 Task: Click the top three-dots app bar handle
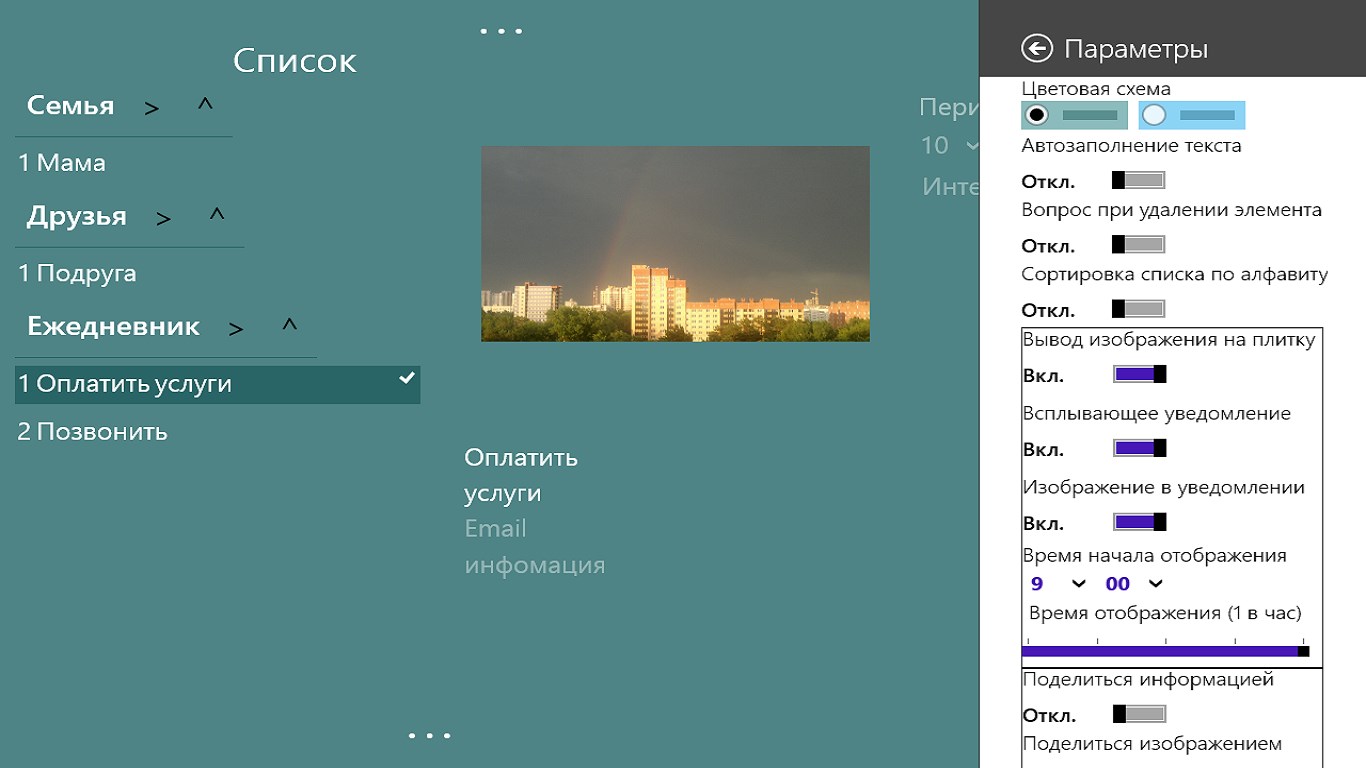501,31
